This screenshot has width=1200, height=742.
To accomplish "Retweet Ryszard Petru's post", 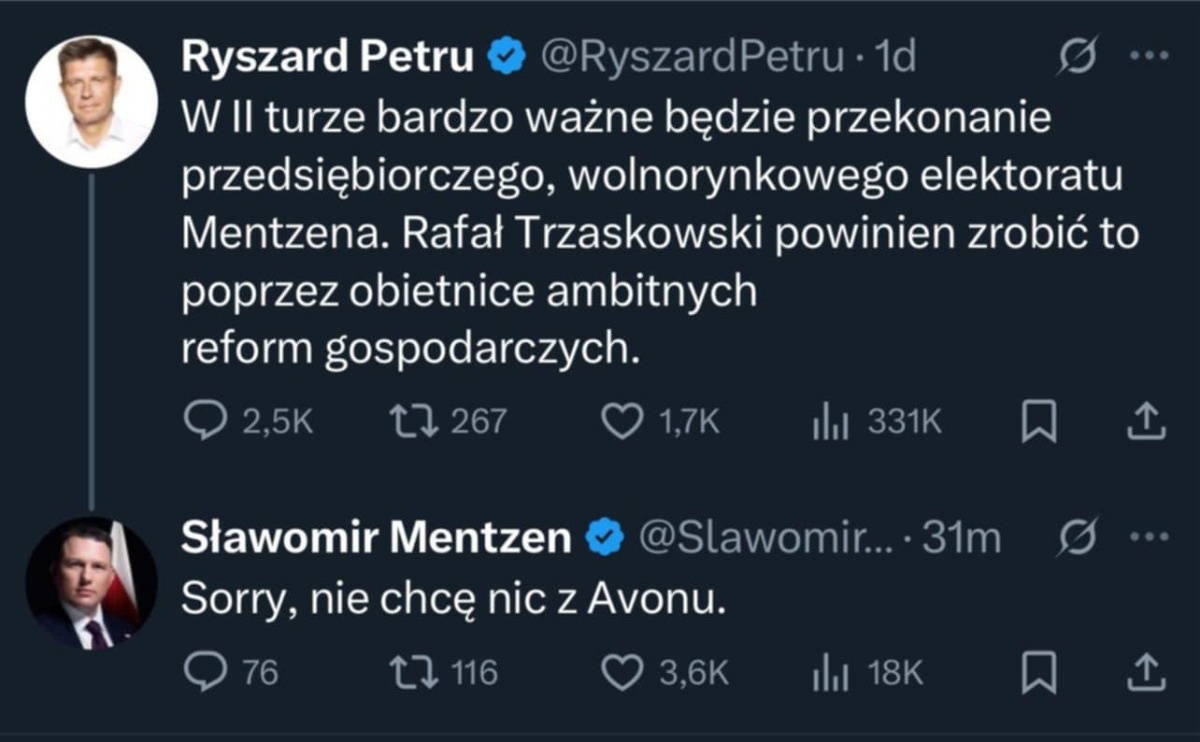I will [x=410, y=422].
